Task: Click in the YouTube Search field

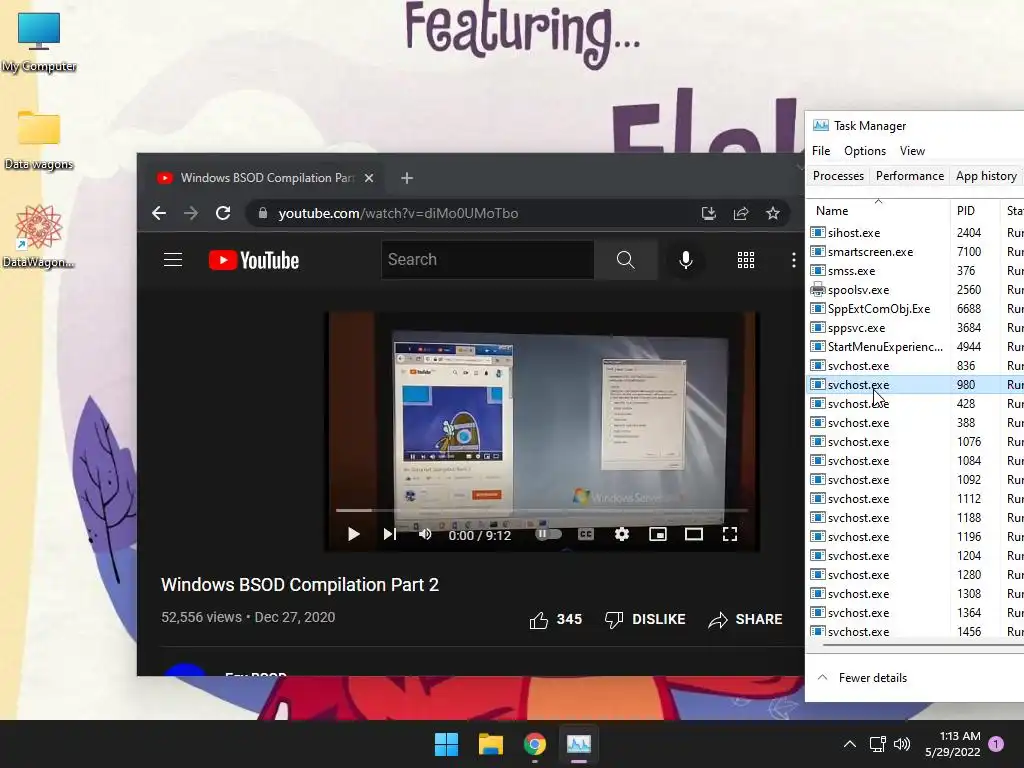Action: (487, 260)
